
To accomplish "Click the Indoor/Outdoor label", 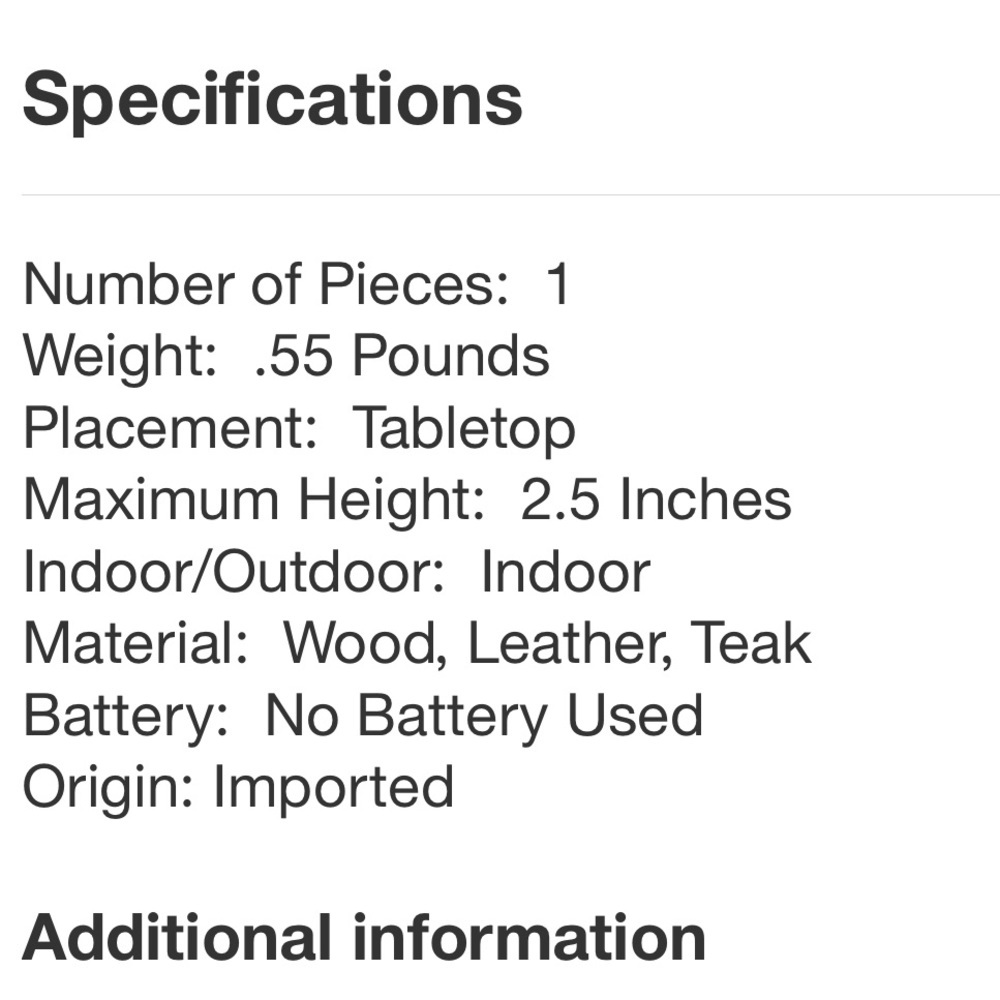I will 234,572.
